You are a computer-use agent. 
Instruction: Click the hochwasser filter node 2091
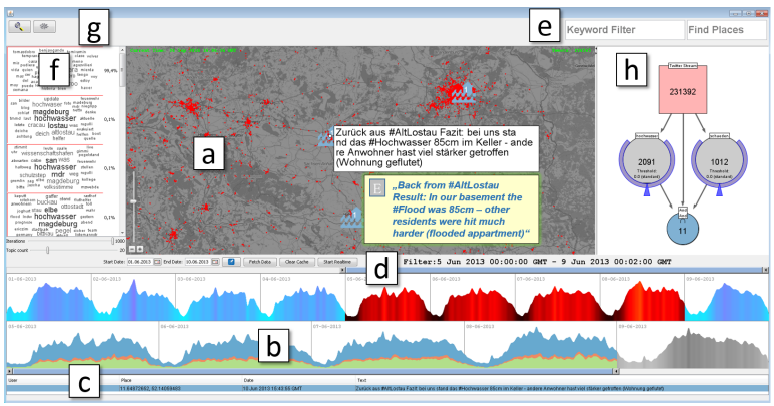[646, 162]
